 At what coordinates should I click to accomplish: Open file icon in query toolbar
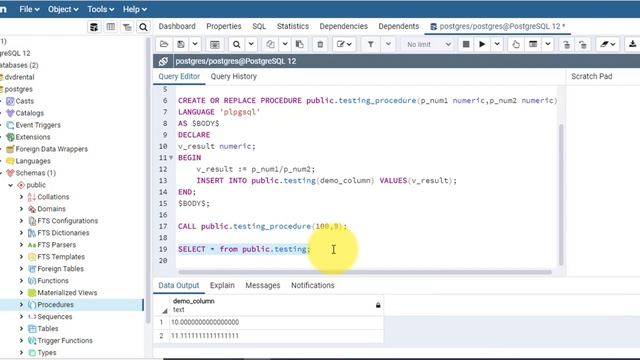tap(164, 44)
